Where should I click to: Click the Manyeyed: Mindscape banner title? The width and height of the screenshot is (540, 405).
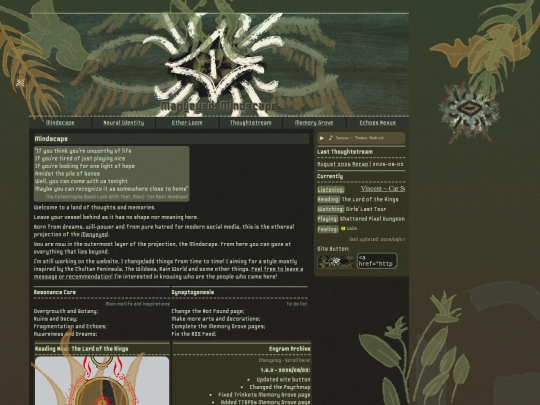click(219, 106)
